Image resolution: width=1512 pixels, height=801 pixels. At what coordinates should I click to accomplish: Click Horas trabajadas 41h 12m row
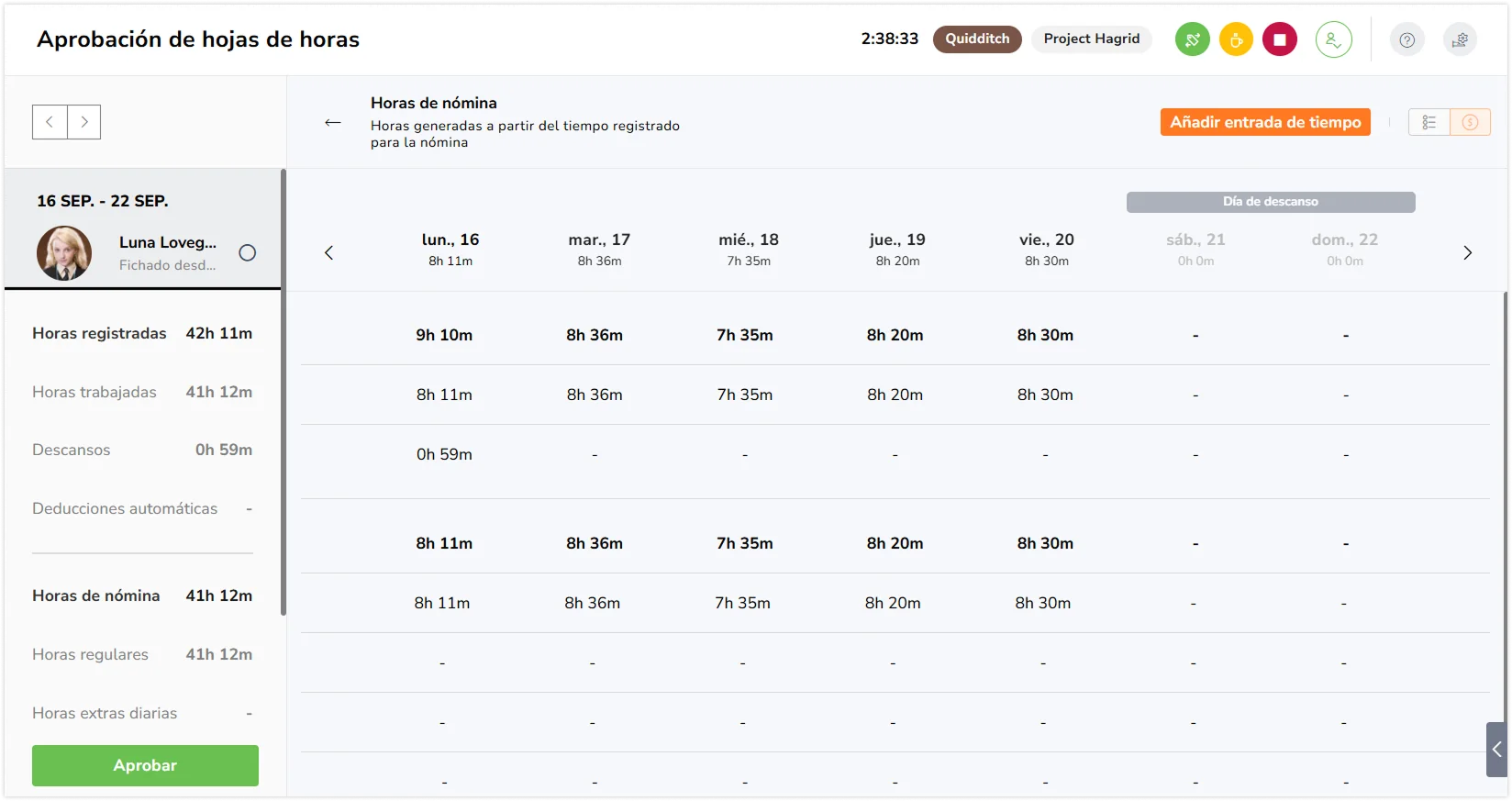pyautogui.click(x=142, y=392)
